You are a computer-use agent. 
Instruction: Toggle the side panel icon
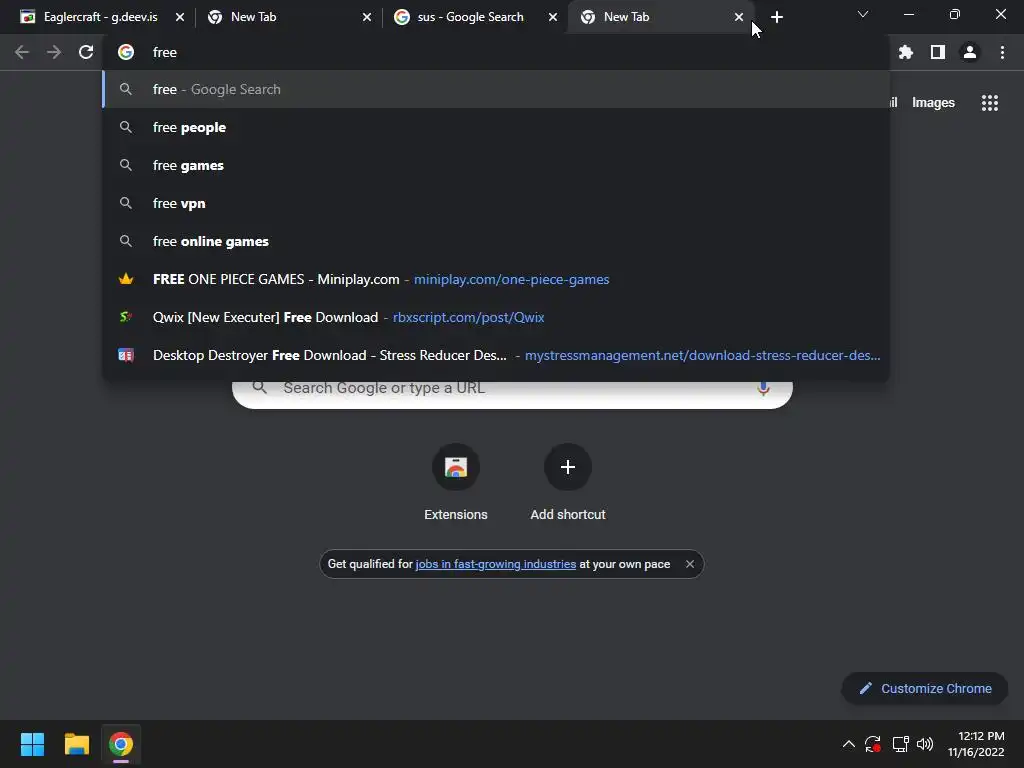coord(938,52)
